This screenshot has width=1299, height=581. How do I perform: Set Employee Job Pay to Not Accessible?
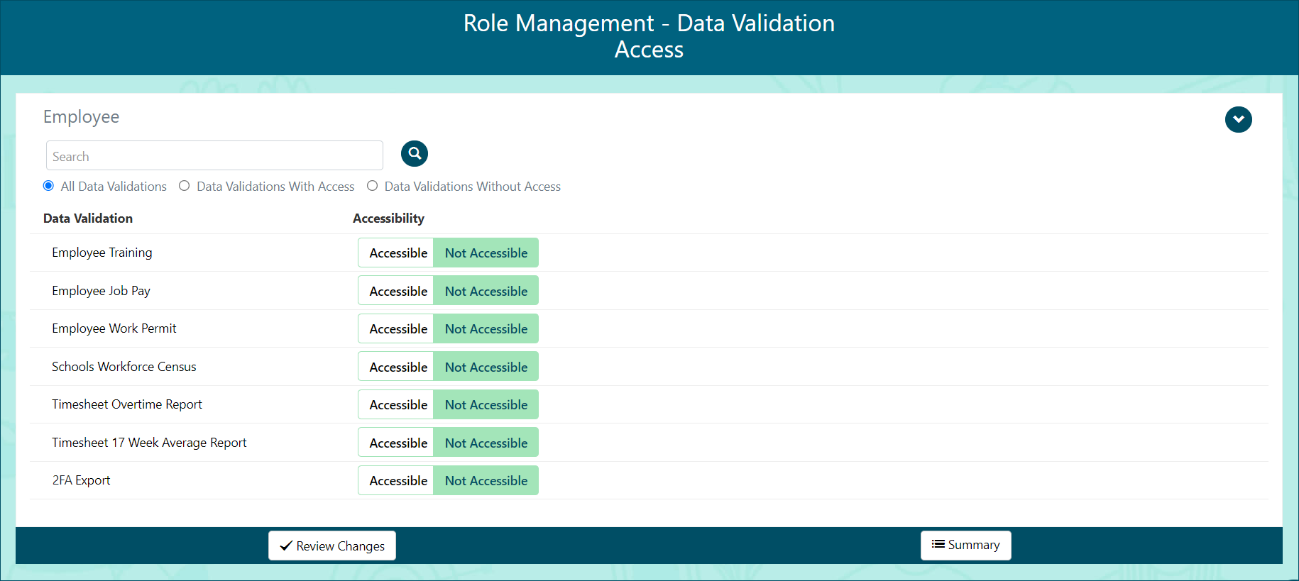[486, 291]
